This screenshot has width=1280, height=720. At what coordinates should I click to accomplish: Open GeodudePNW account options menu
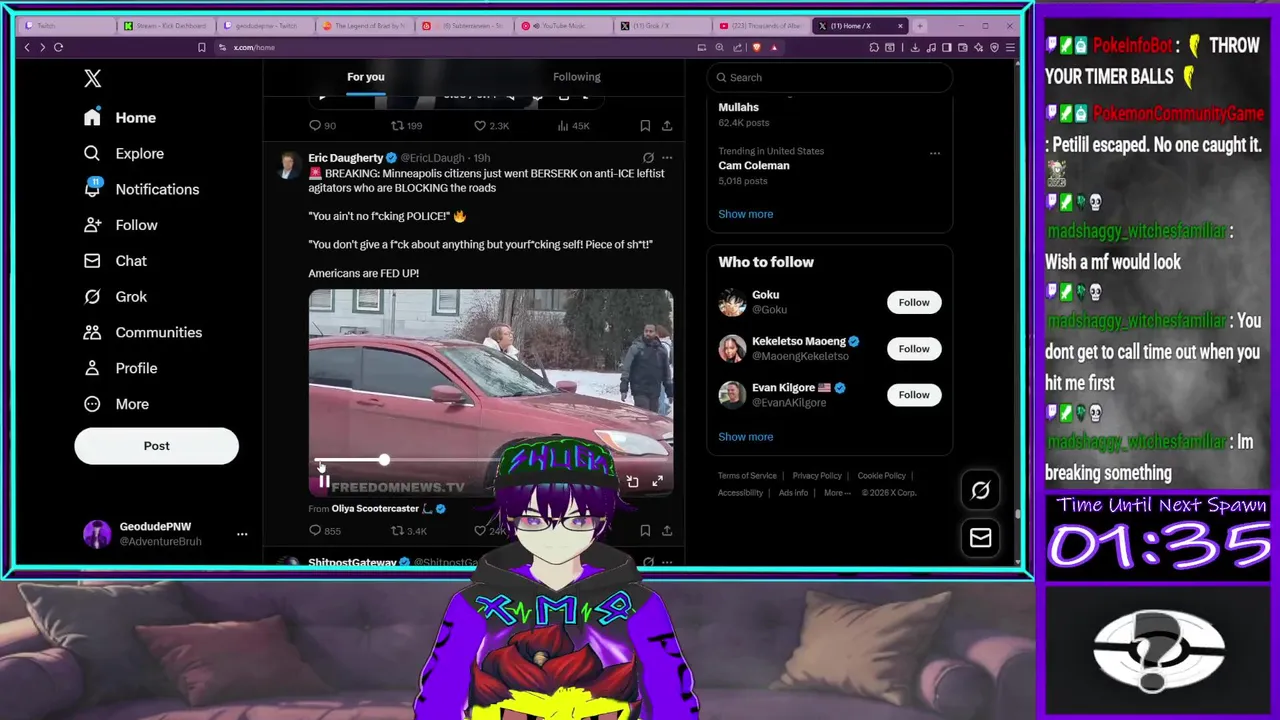point(241,534)
